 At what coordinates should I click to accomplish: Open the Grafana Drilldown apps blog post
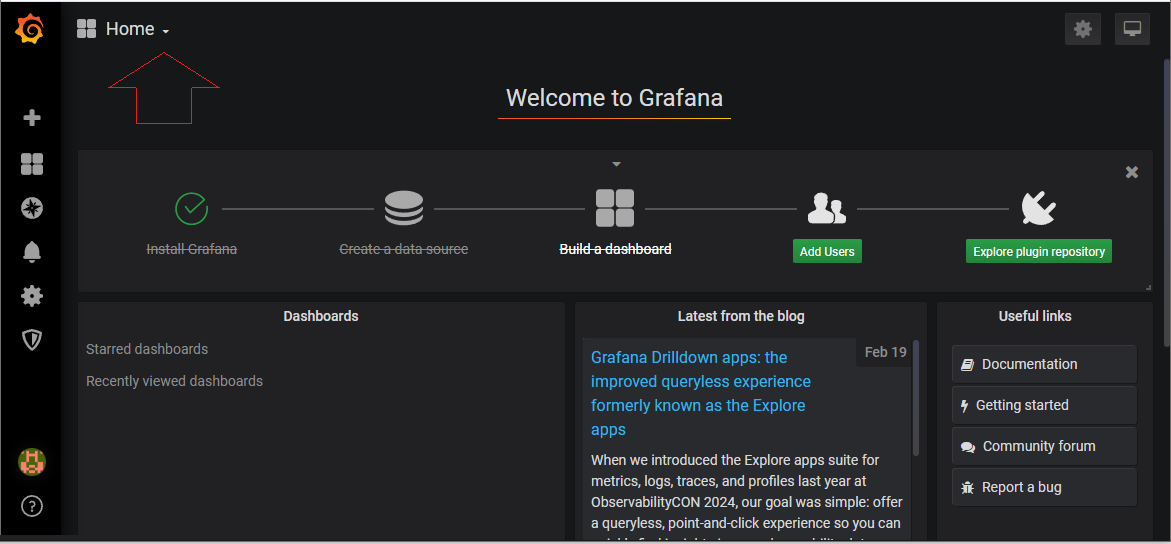[x=701, y=393]
